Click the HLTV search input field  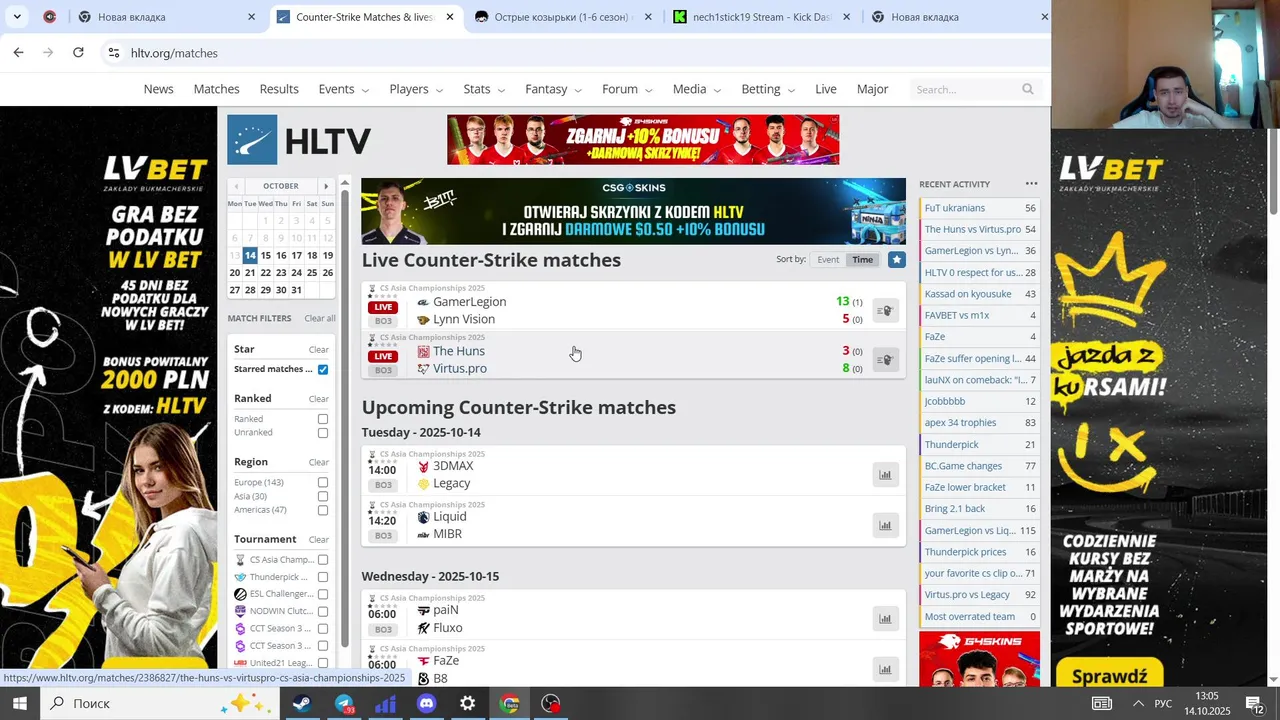coord(967,89)
